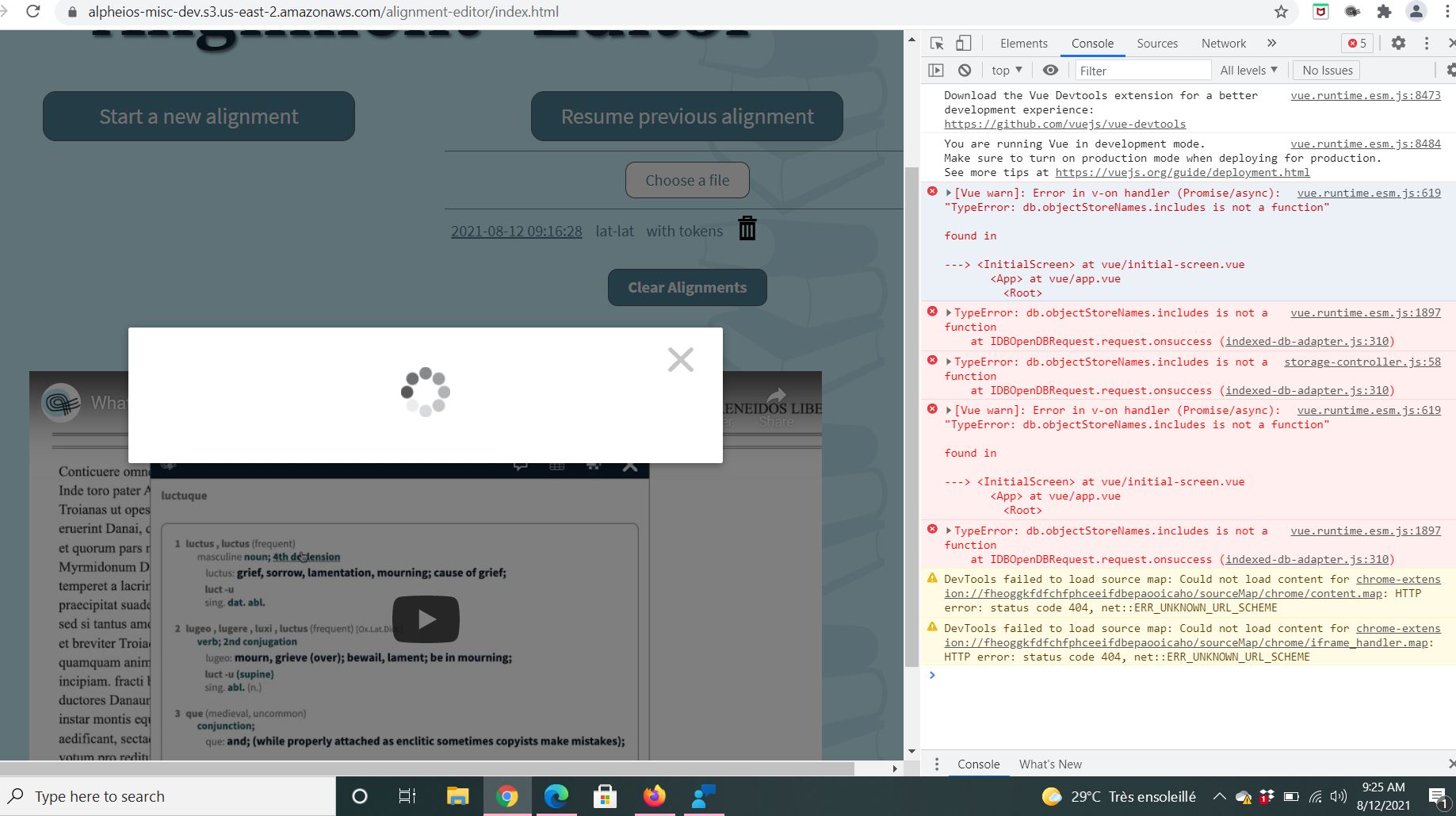Open the top frame context dropdown

click(x=1005, y=70)
